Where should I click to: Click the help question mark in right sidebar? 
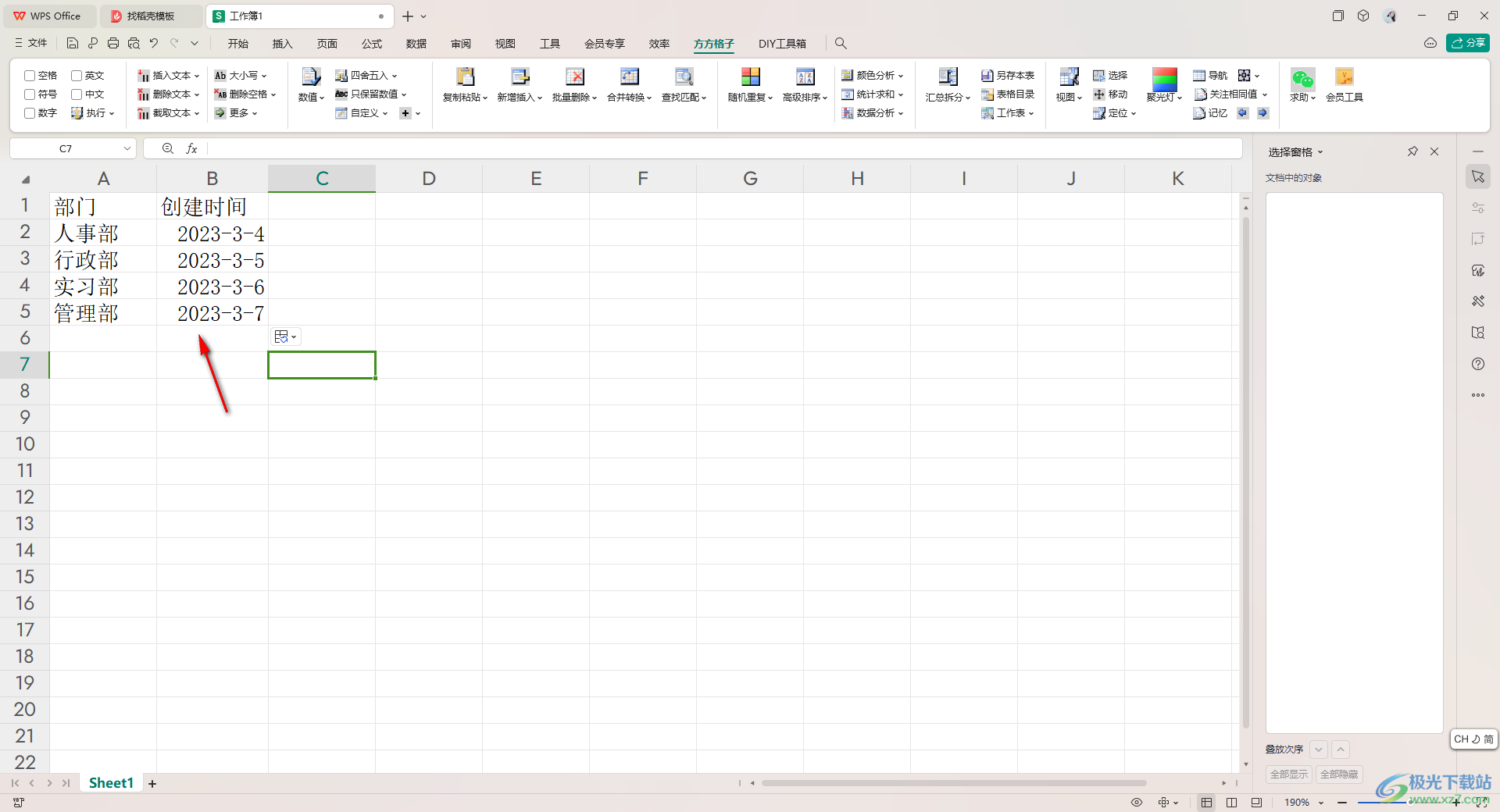coord(1478,364)
